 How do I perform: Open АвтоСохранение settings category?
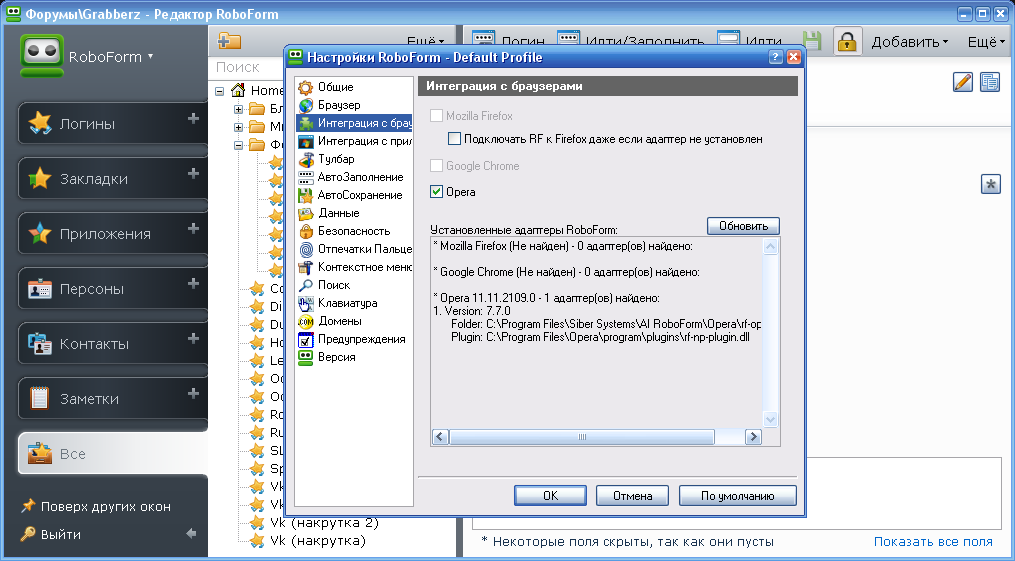click(x=350, y=195)
